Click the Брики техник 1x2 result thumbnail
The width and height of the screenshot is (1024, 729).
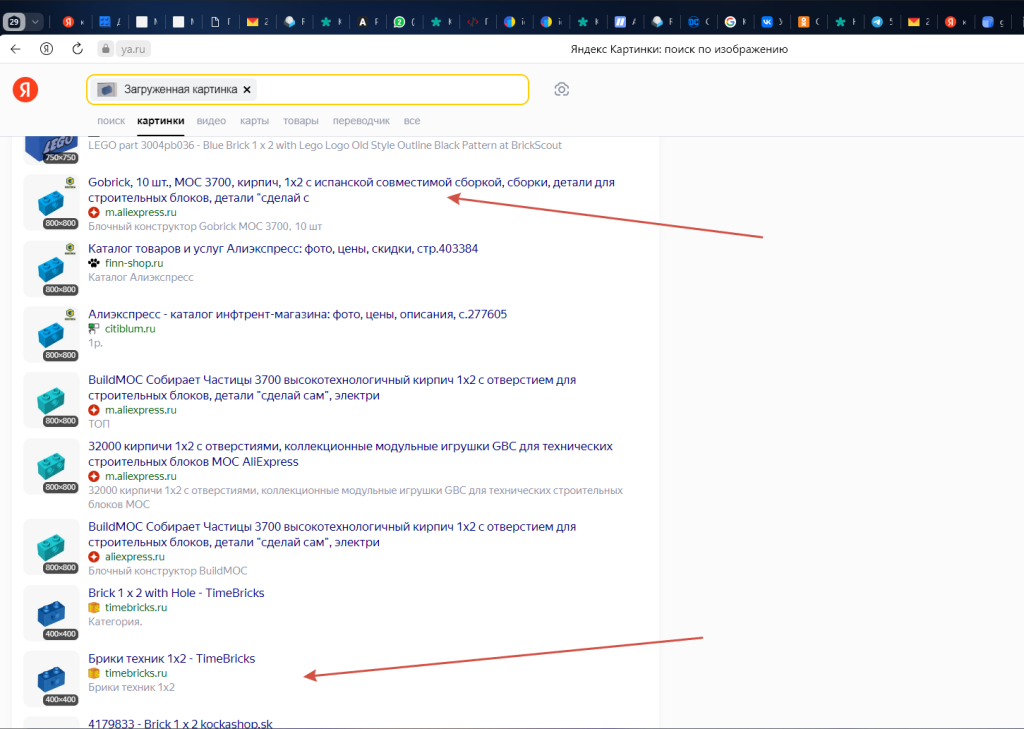coord(51,679)
